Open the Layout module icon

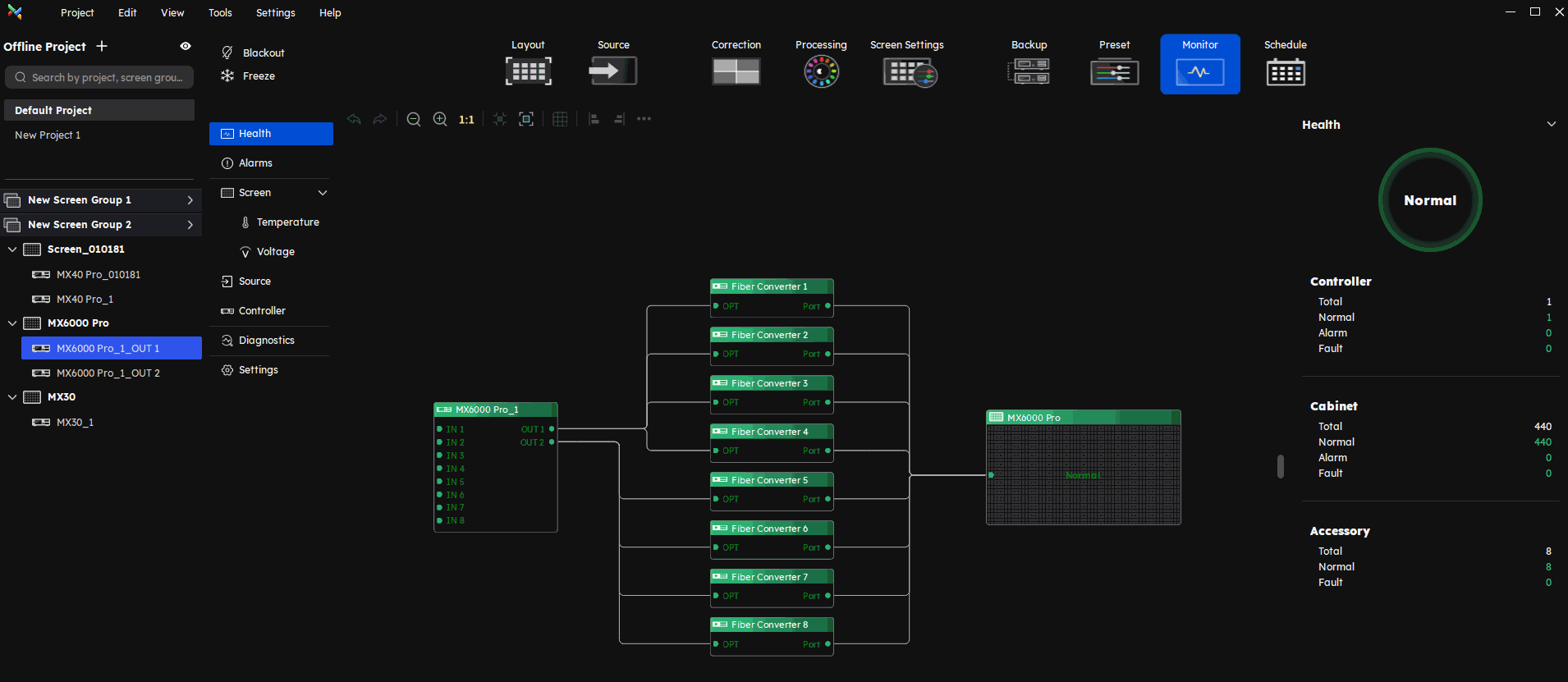528,71
